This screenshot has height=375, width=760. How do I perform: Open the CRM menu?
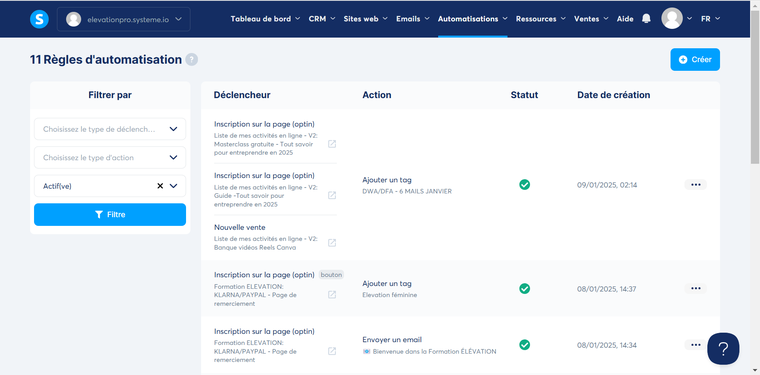(322, 19)
